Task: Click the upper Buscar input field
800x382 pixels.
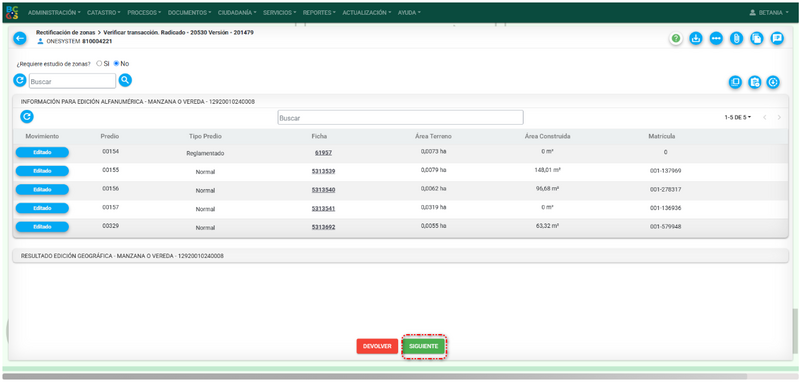Action: (72, 81)
